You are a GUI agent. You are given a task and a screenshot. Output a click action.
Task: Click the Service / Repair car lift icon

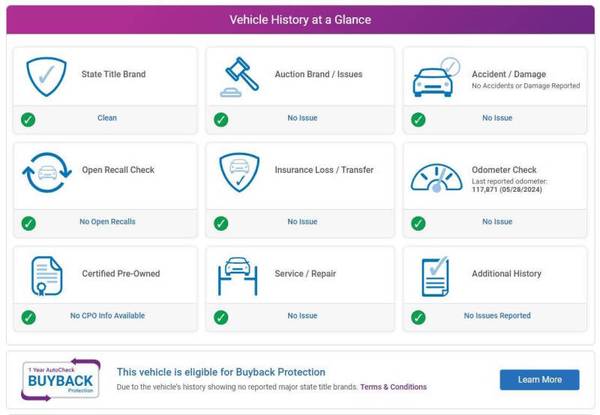238,276
